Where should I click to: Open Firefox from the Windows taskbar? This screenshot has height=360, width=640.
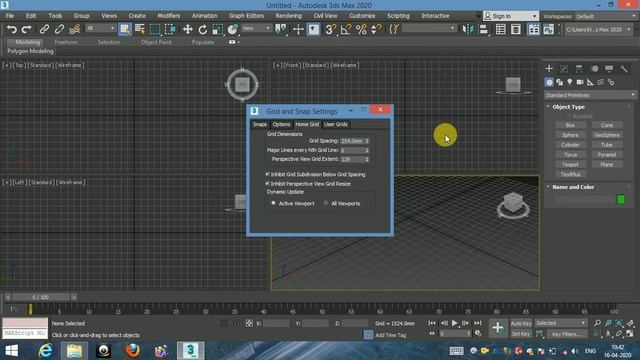point(132,351)
